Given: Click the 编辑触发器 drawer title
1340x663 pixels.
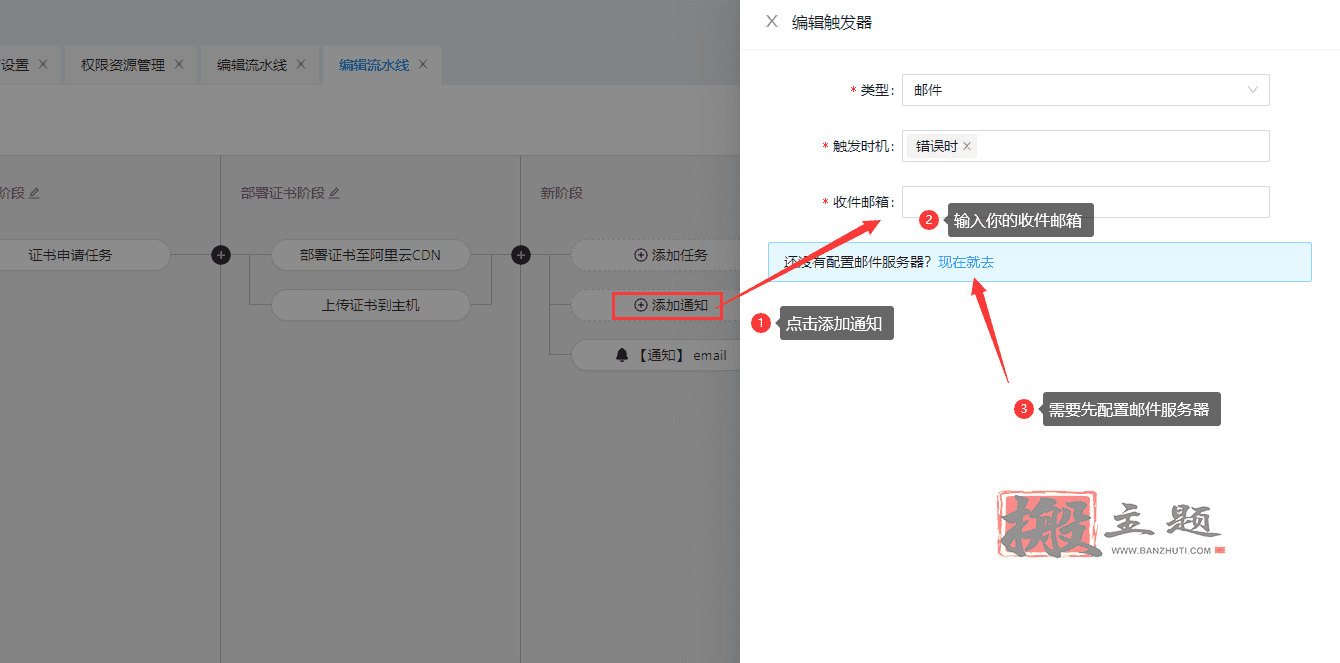Looking at the screenshot, I should point(832,22).
